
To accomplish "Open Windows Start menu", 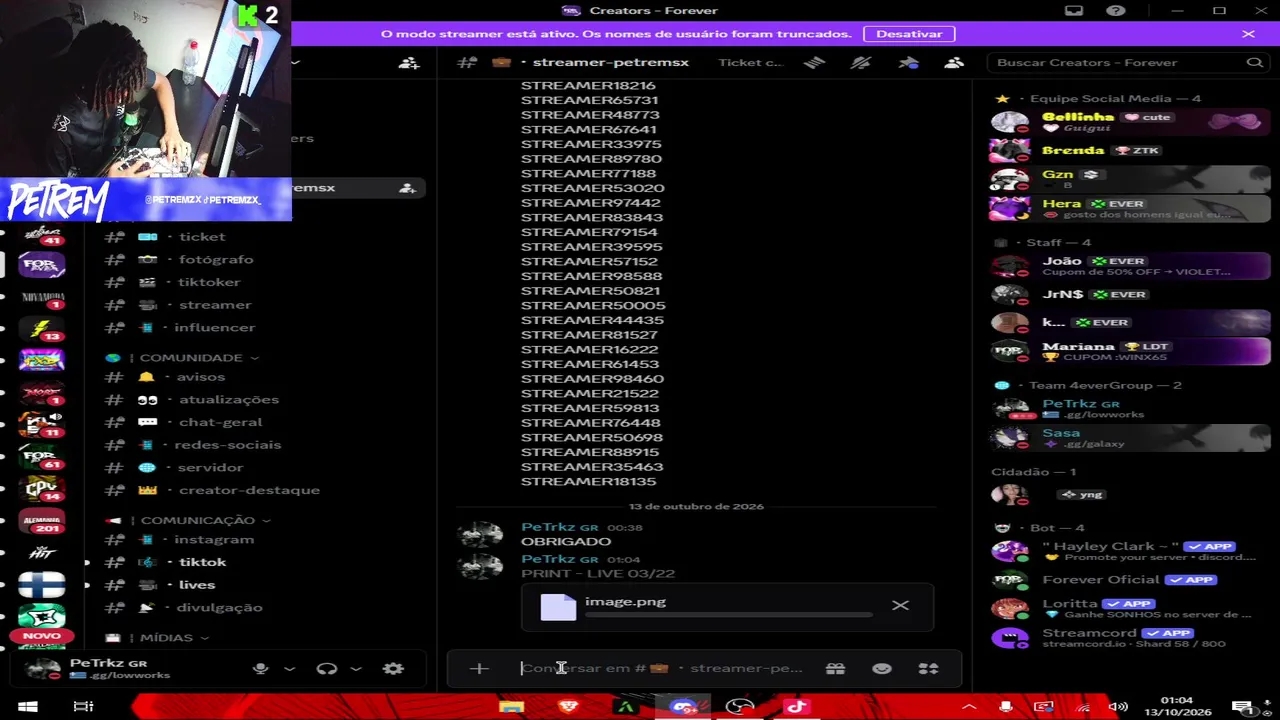I will (x=28, y=707).
